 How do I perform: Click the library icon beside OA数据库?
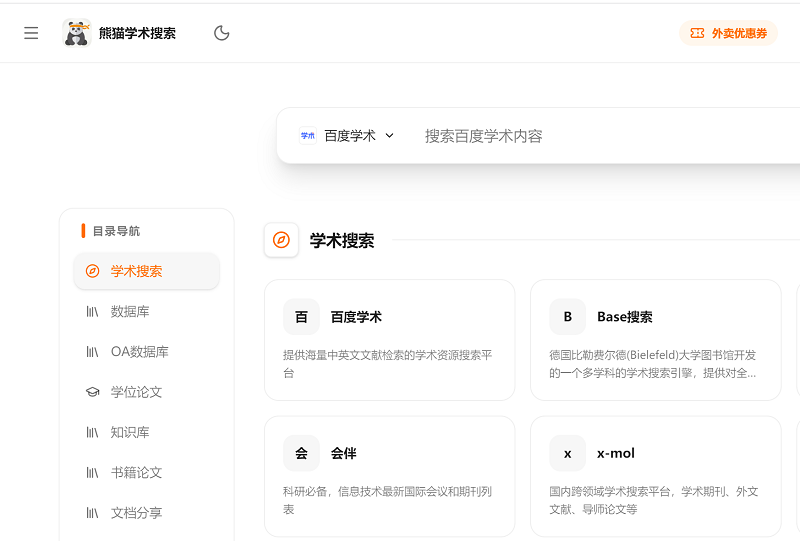coord(92,352)
